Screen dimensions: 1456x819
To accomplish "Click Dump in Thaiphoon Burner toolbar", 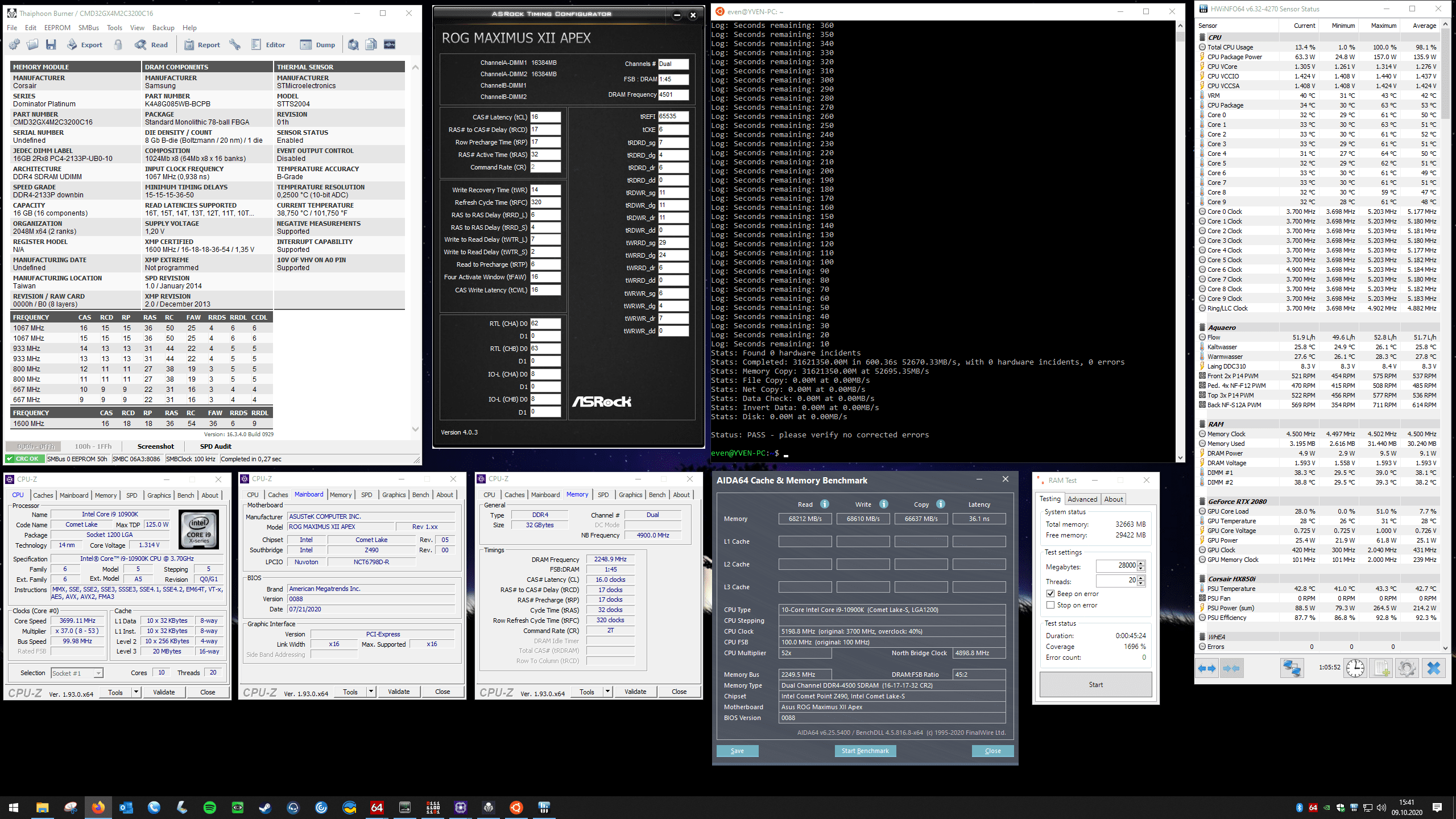I will (x=318, y=44).
